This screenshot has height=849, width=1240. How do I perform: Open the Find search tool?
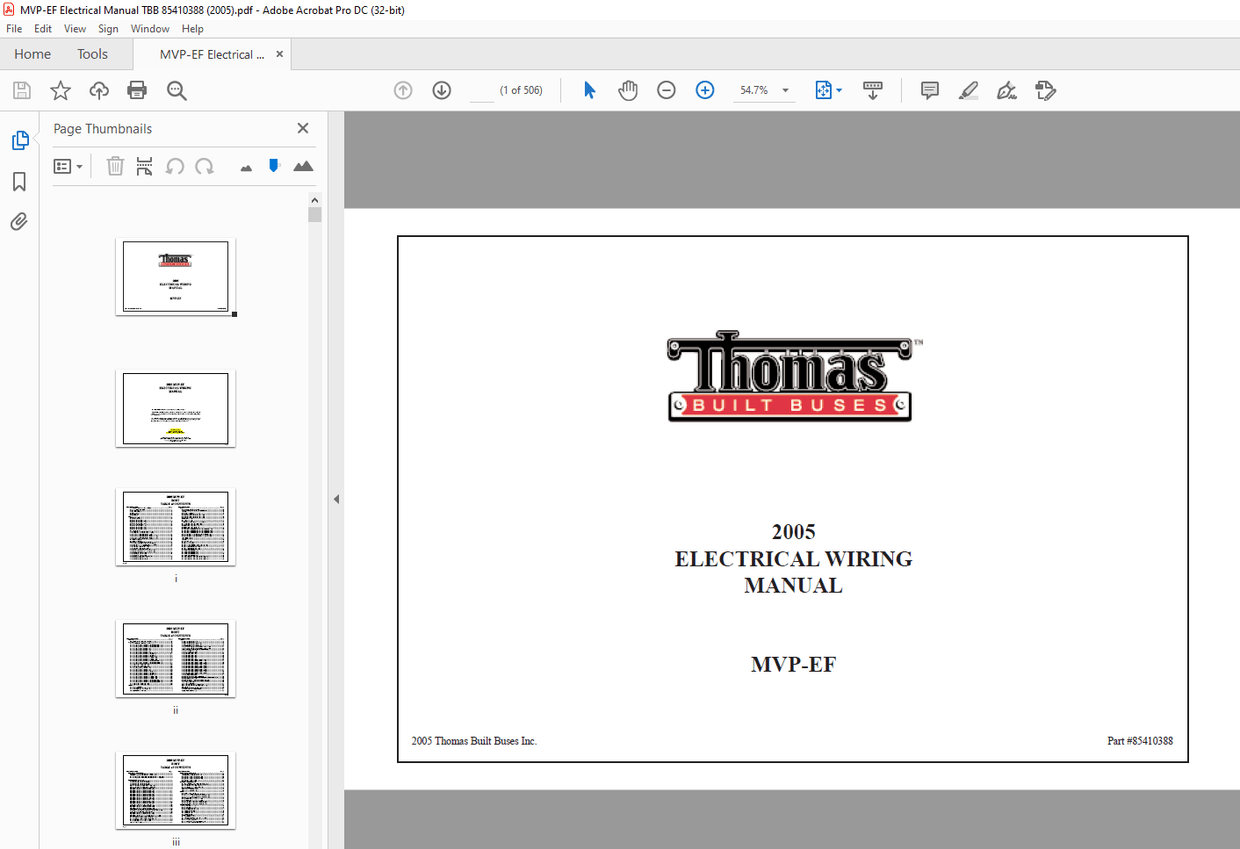coord(175,90)
